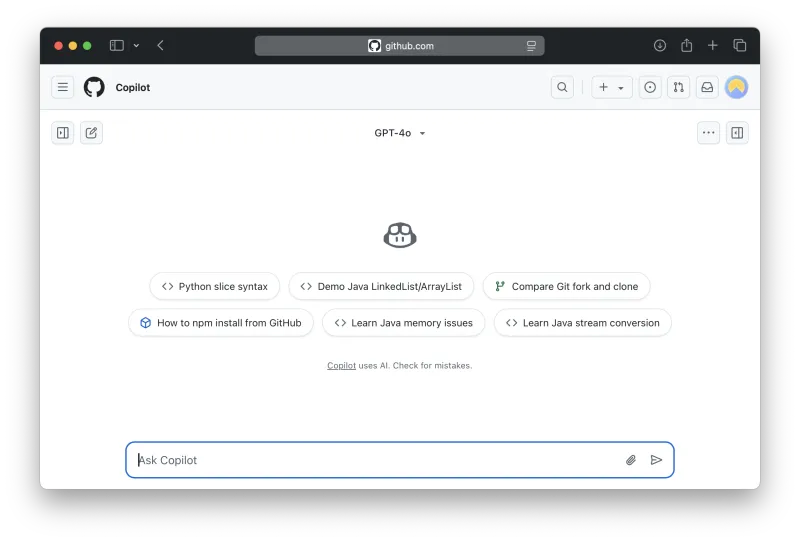Open the Notifications inbox icon
800x542 pixels.
707,87
